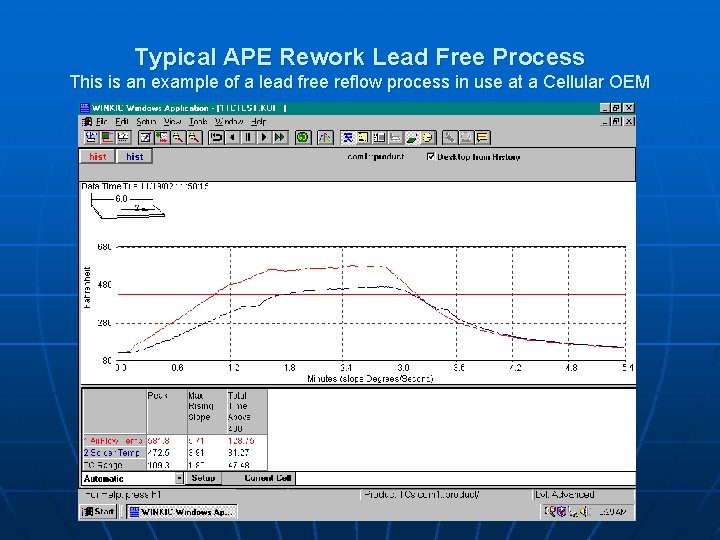The height and width of the screenshot is (540, 720).
Task: Click the yellow sticky note toolbar icon
Action: [363, 137]
